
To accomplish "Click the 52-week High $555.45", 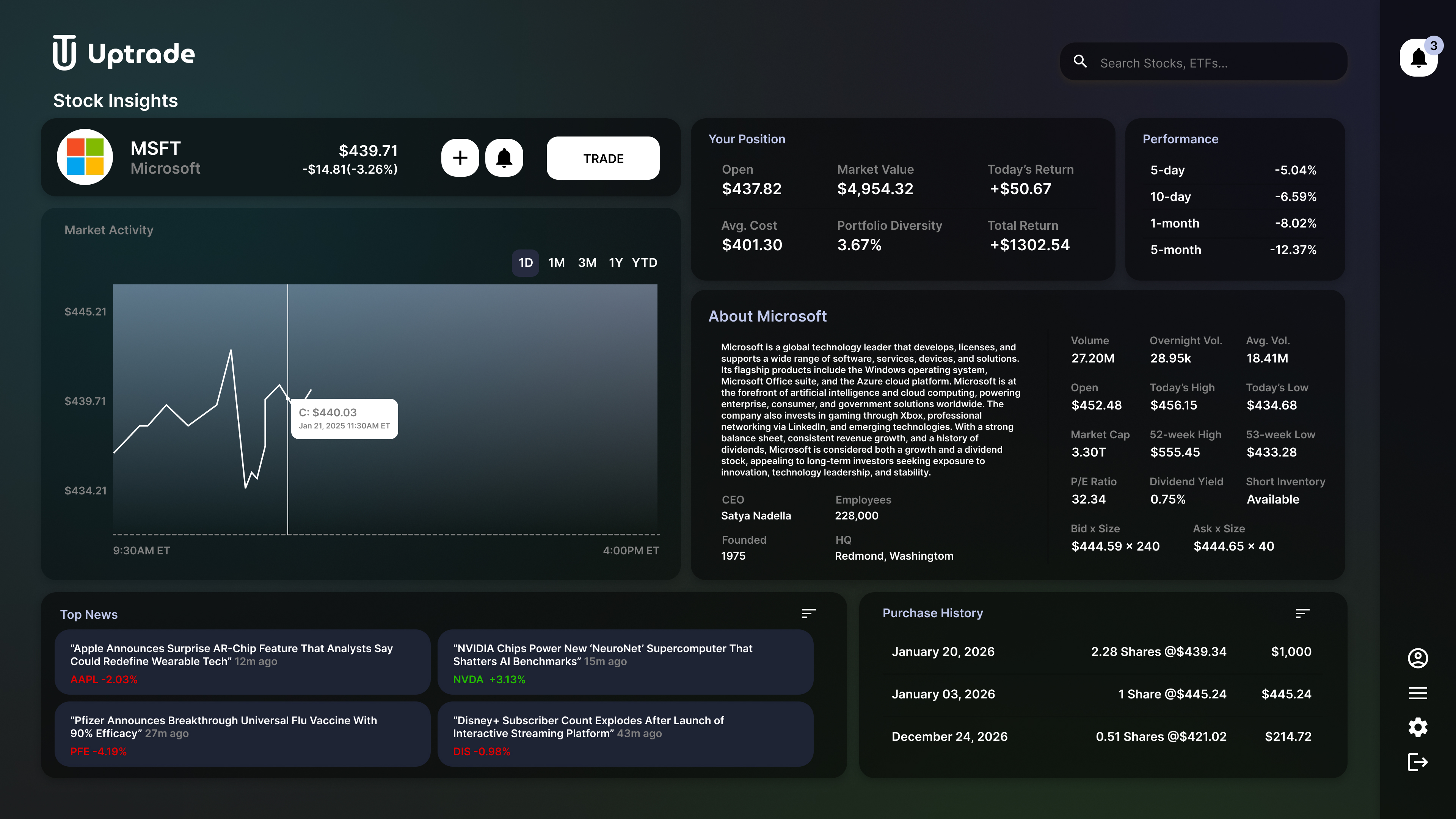I will click(x=1185, y=444).
